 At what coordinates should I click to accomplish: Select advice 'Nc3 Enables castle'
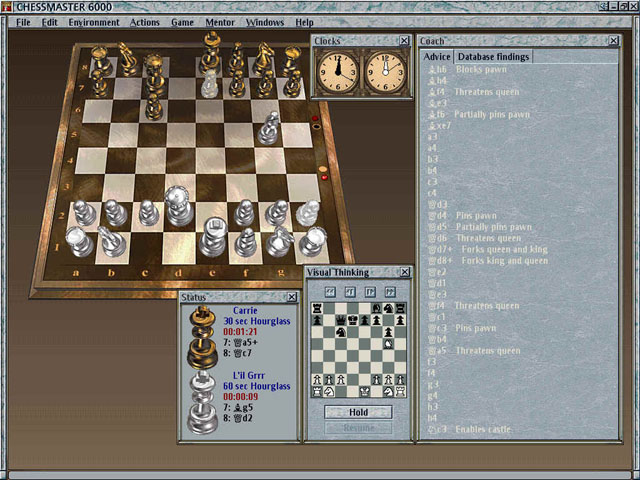point(469,429)
